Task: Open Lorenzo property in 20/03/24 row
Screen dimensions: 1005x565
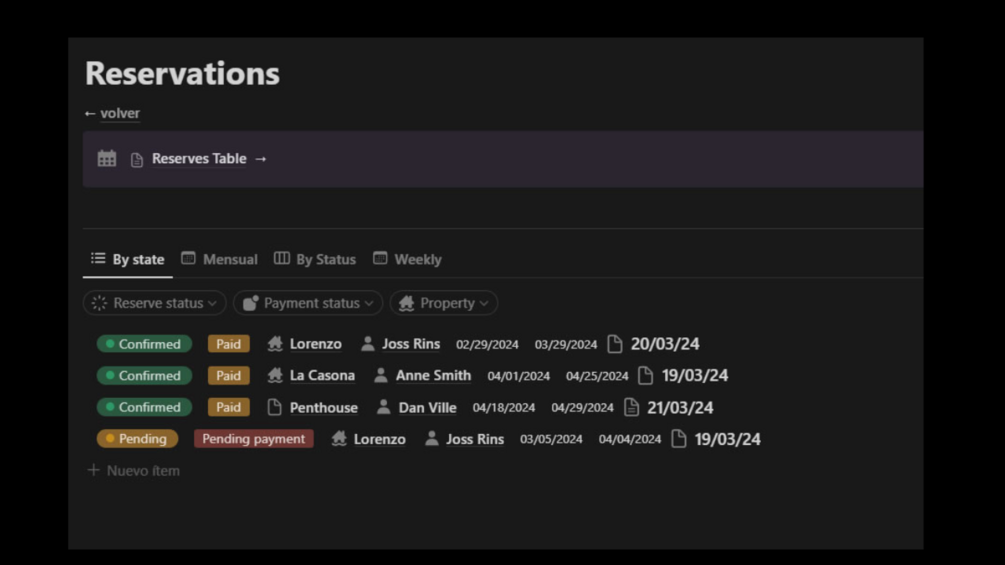Action: click(315, 344)
